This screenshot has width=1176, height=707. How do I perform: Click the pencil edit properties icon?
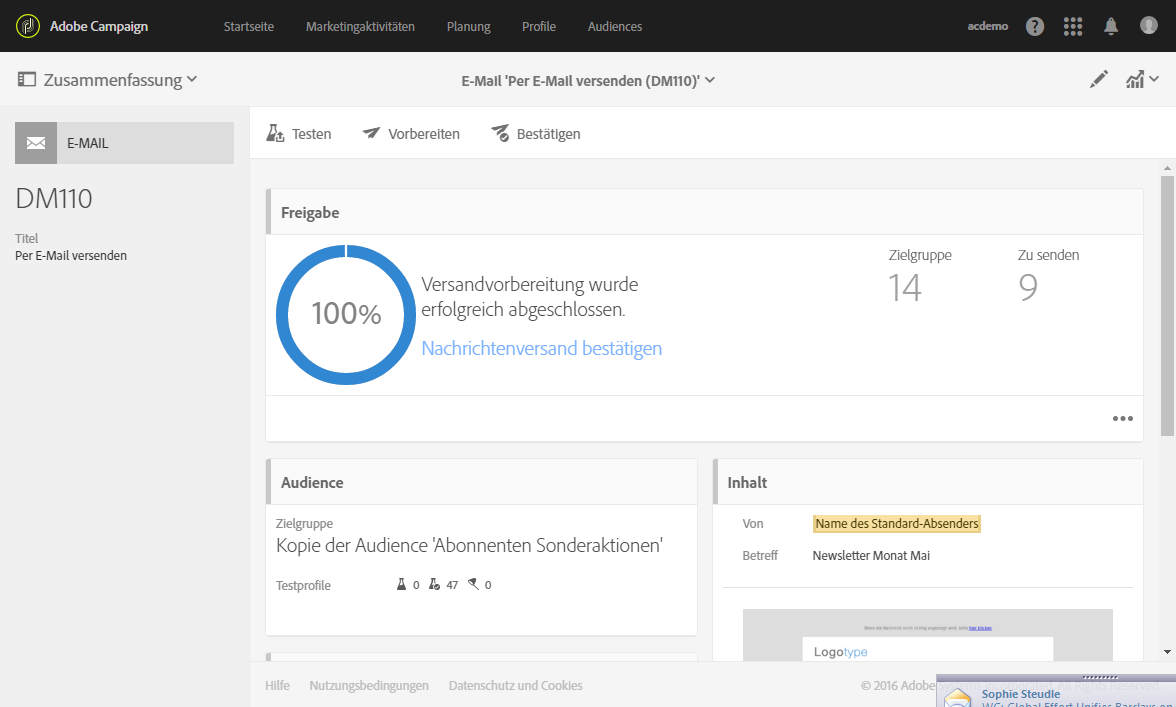click(1099, 80)
